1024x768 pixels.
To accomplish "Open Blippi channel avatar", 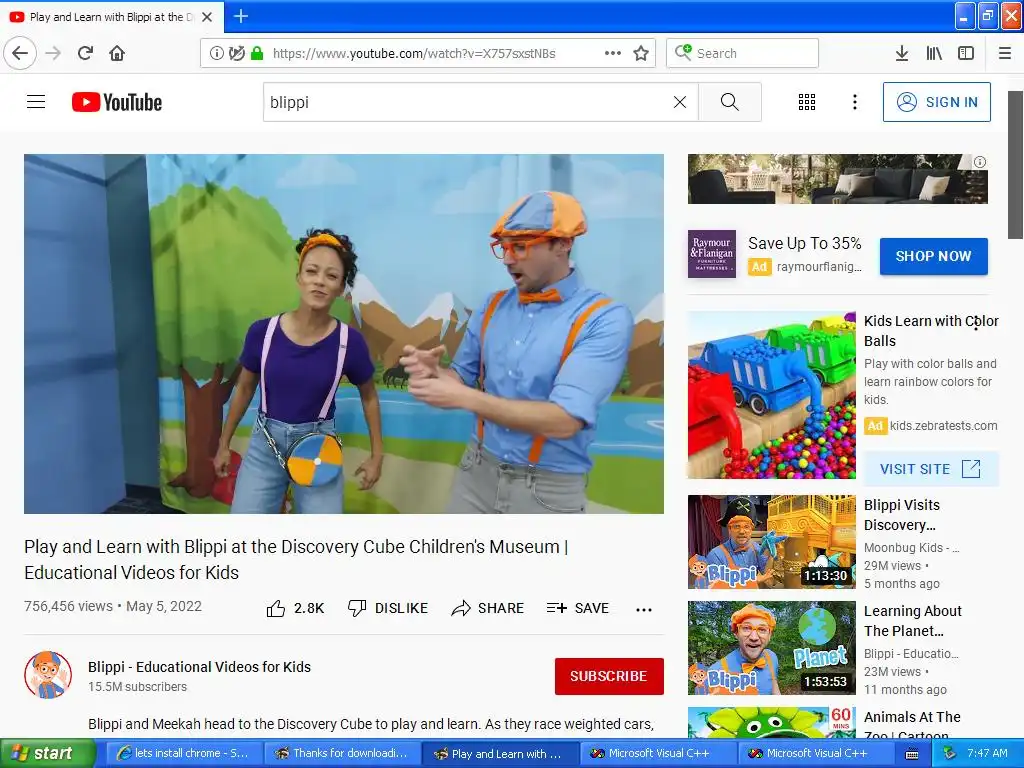I will pos(48,675).
